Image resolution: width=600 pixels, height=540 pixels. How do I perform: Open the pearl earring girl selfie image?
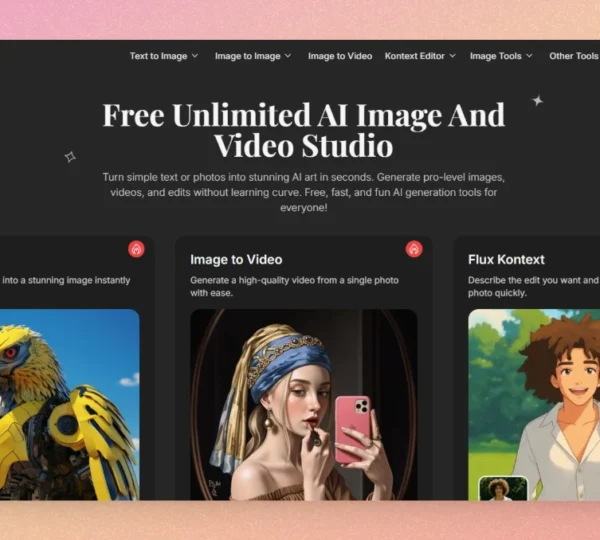[x=304, y=405]
